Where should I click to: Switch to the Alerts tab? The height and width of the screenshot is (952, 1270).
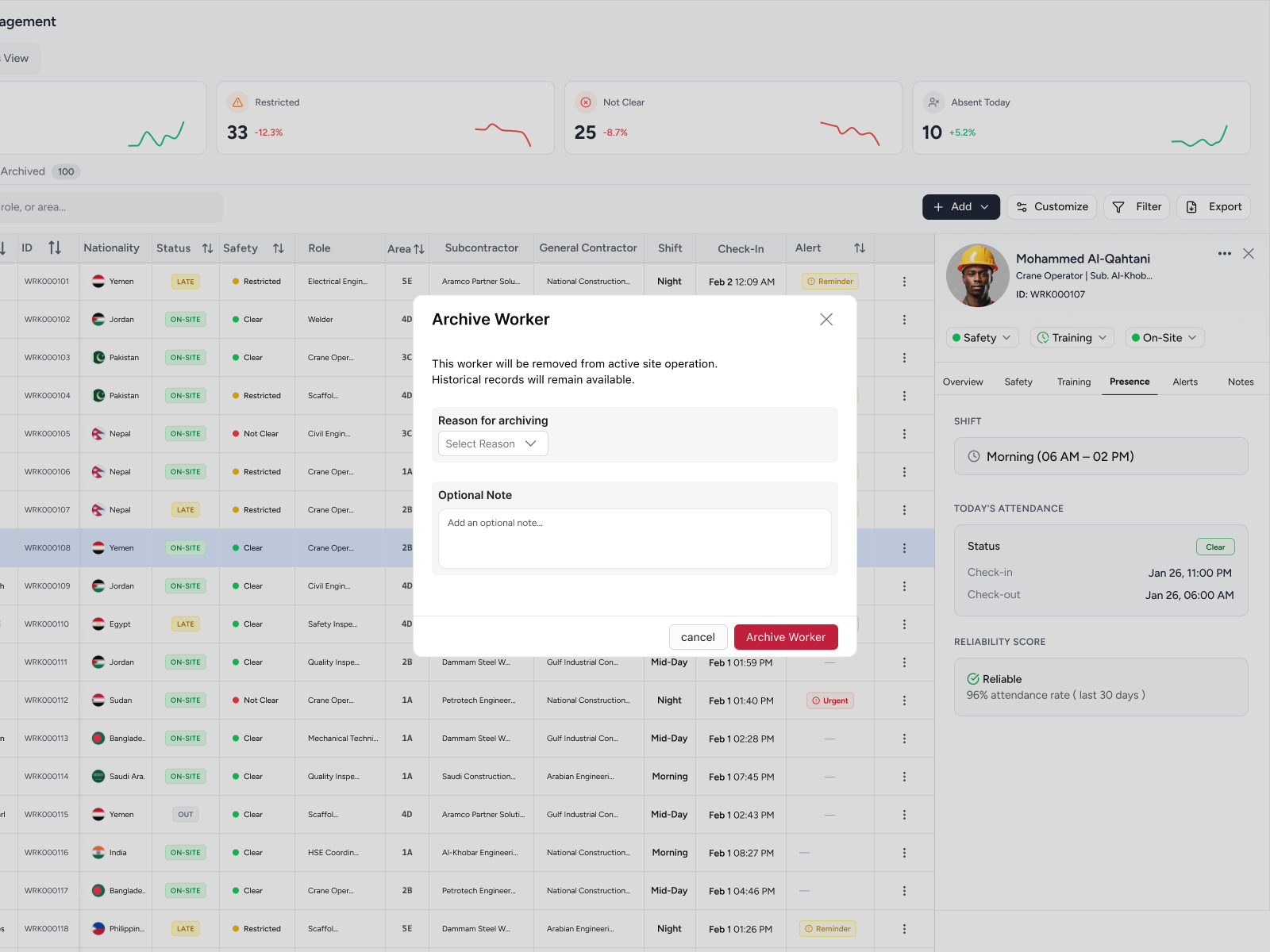point(1185,382)
